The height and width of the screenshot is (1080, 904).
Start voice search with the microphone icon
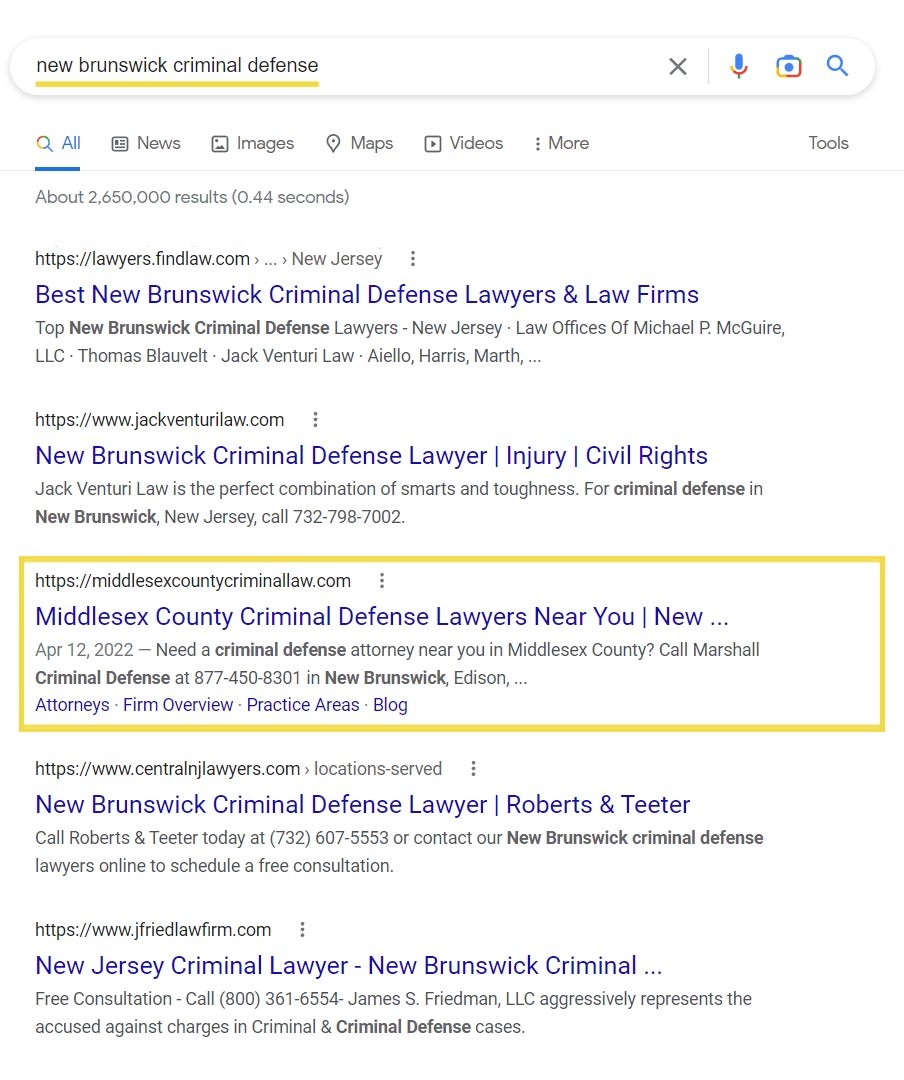point(739,67)
